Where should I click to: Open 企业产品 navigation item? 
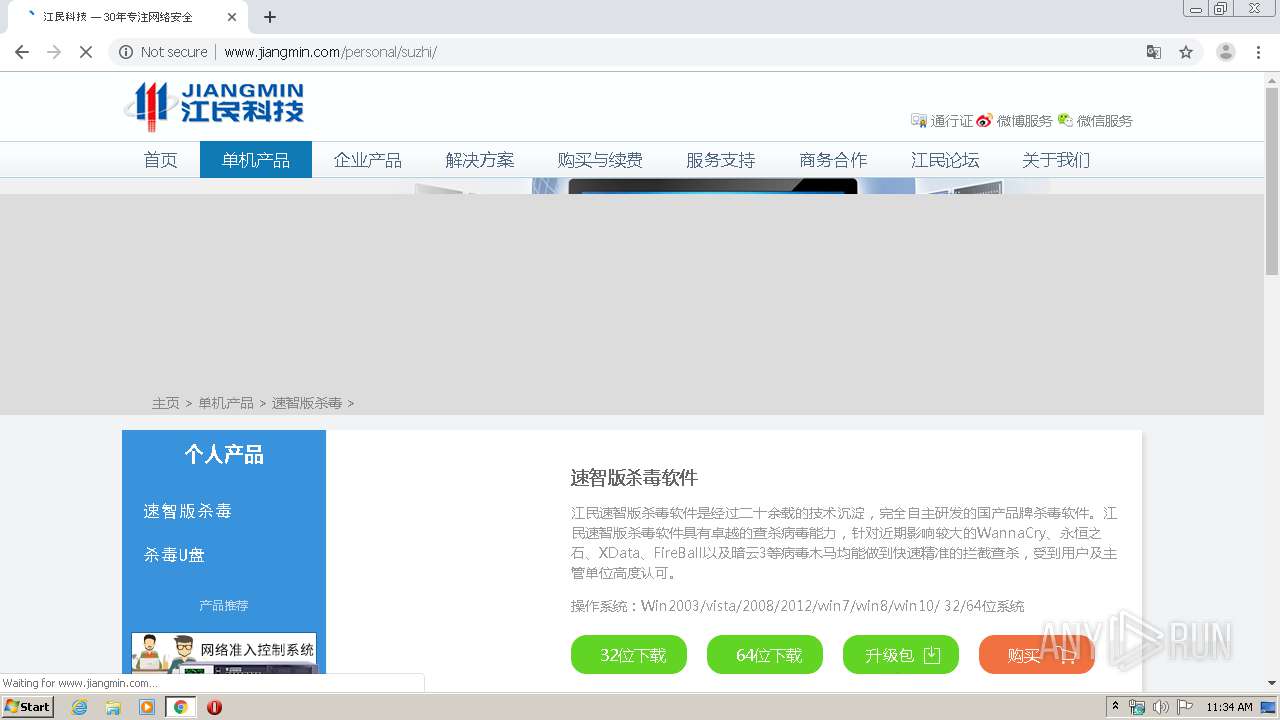tap(368, 160)
